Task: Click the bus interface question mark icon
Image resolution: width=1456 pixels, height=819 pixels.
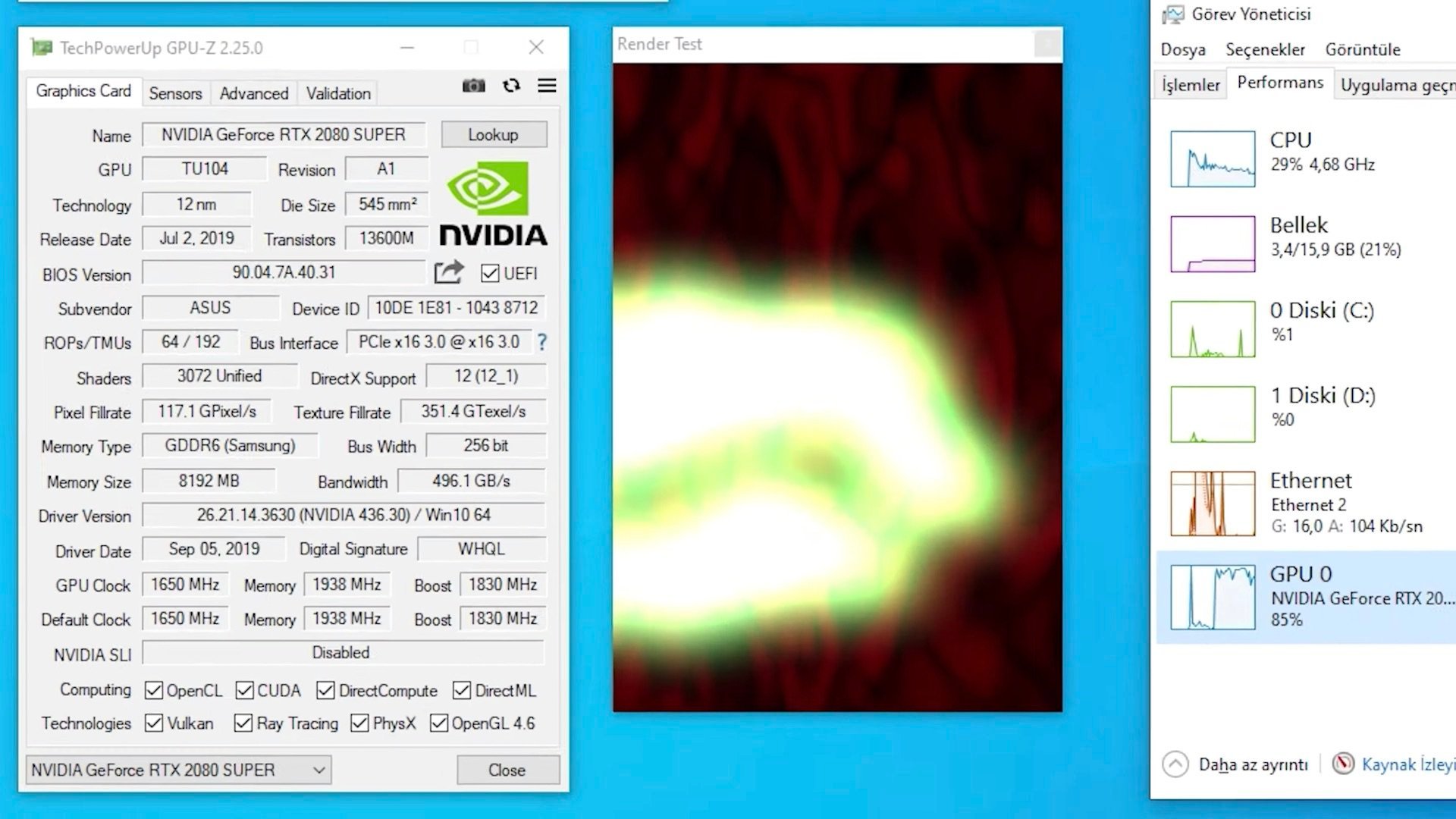Action: tap(541, 342)
